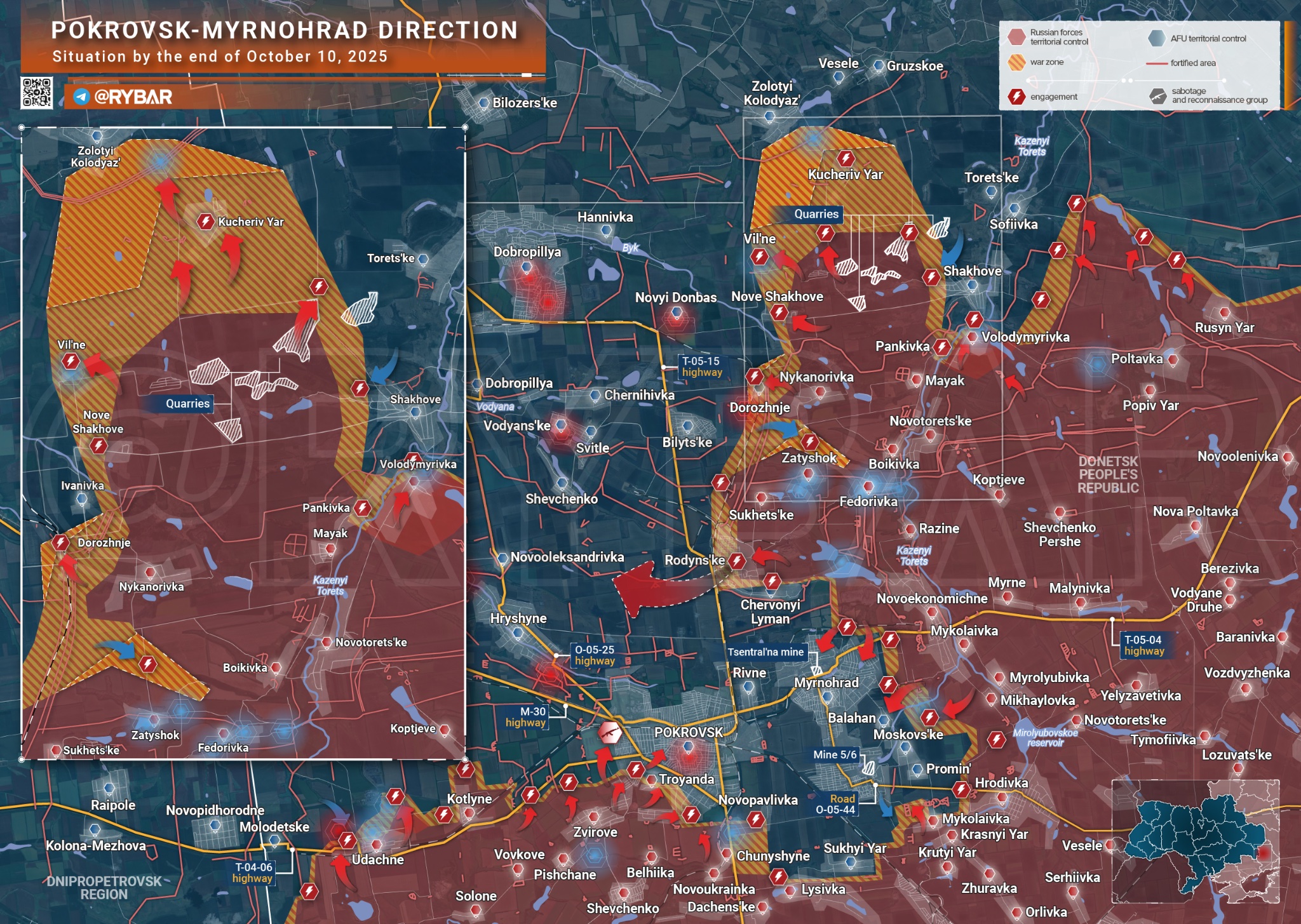Click the engagement icon in the legend
The image size is (1301, 924).
coord(1016,97)
